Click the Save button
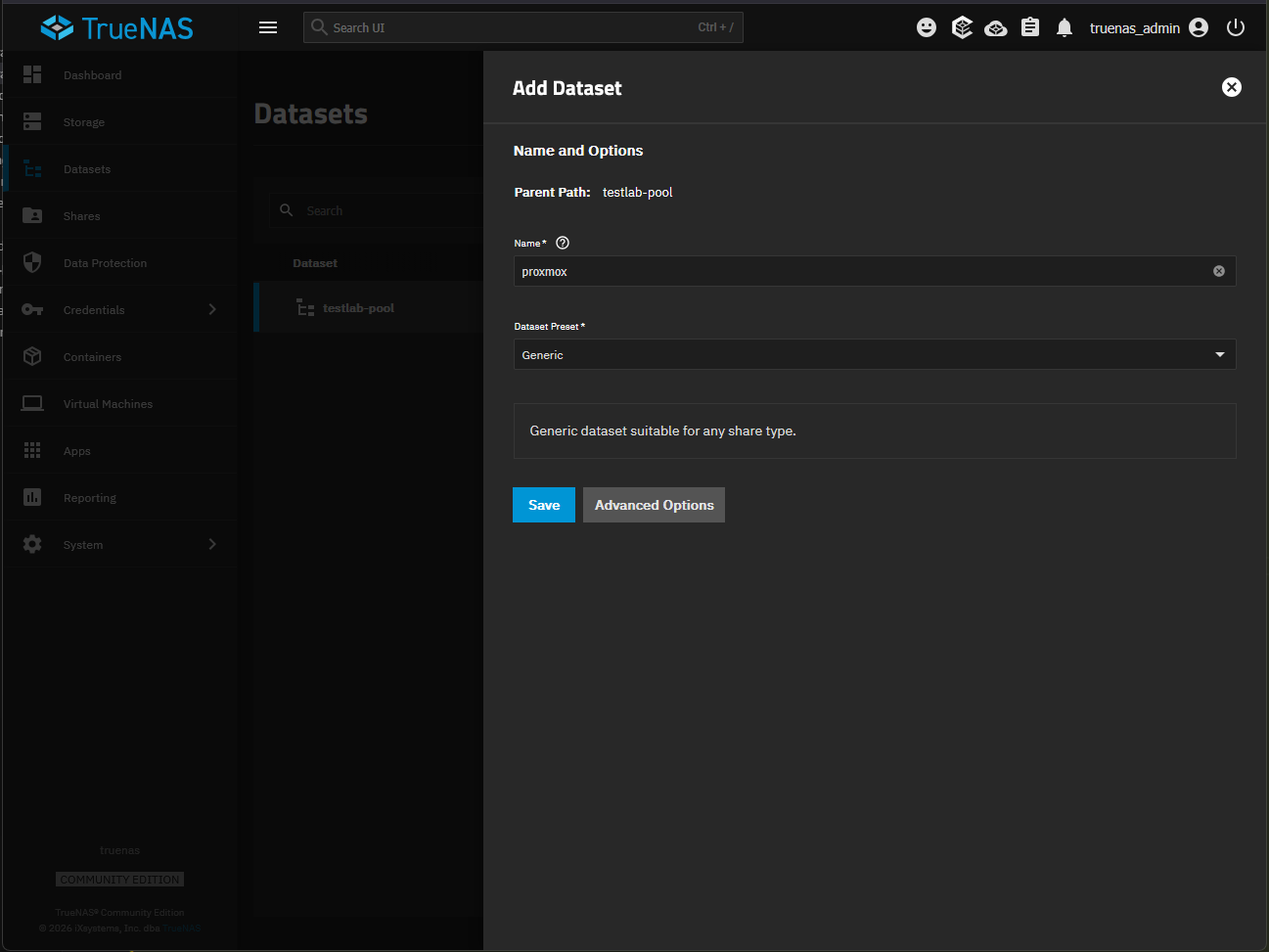Viewport: 1269px width, 952px height. (544, 505)
